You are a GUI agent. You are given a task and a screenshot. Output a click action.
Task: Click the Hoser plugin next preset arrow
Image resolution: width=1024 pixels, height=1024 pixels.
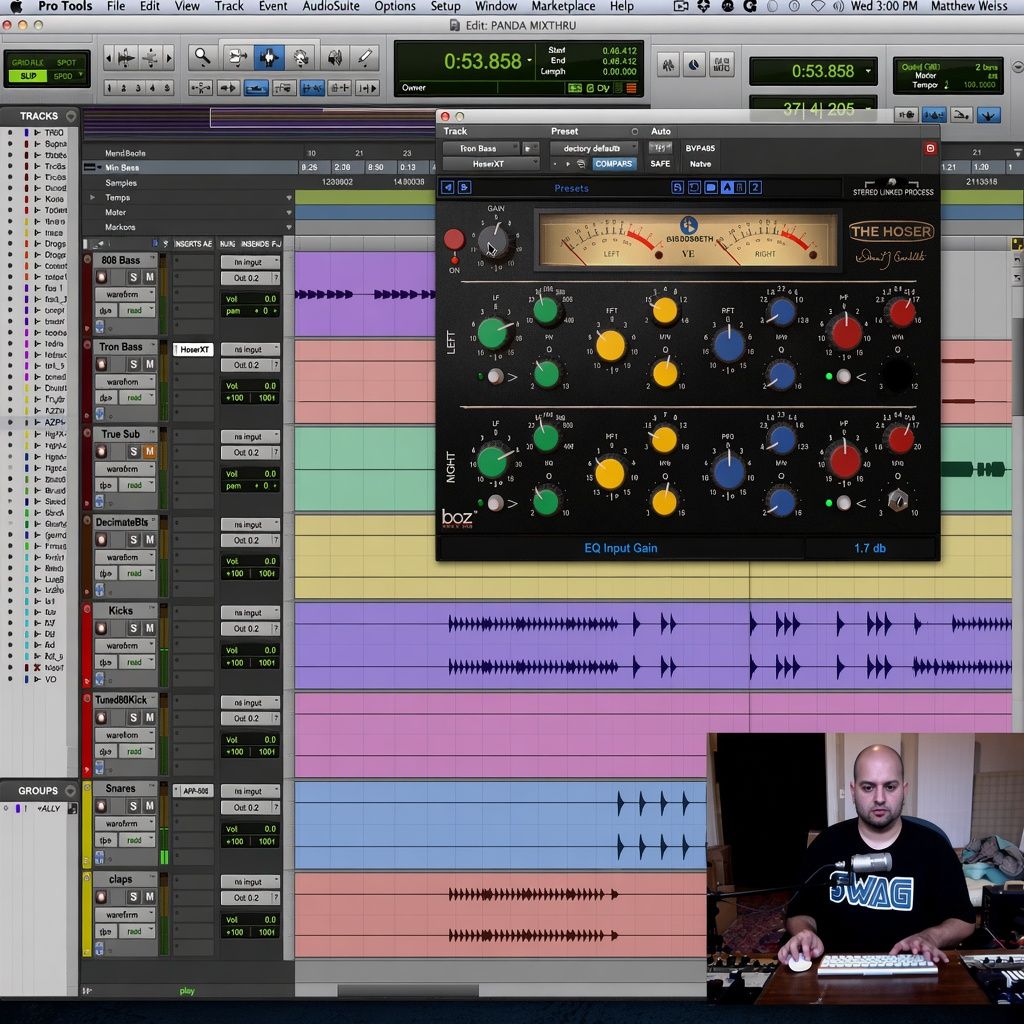464,188
